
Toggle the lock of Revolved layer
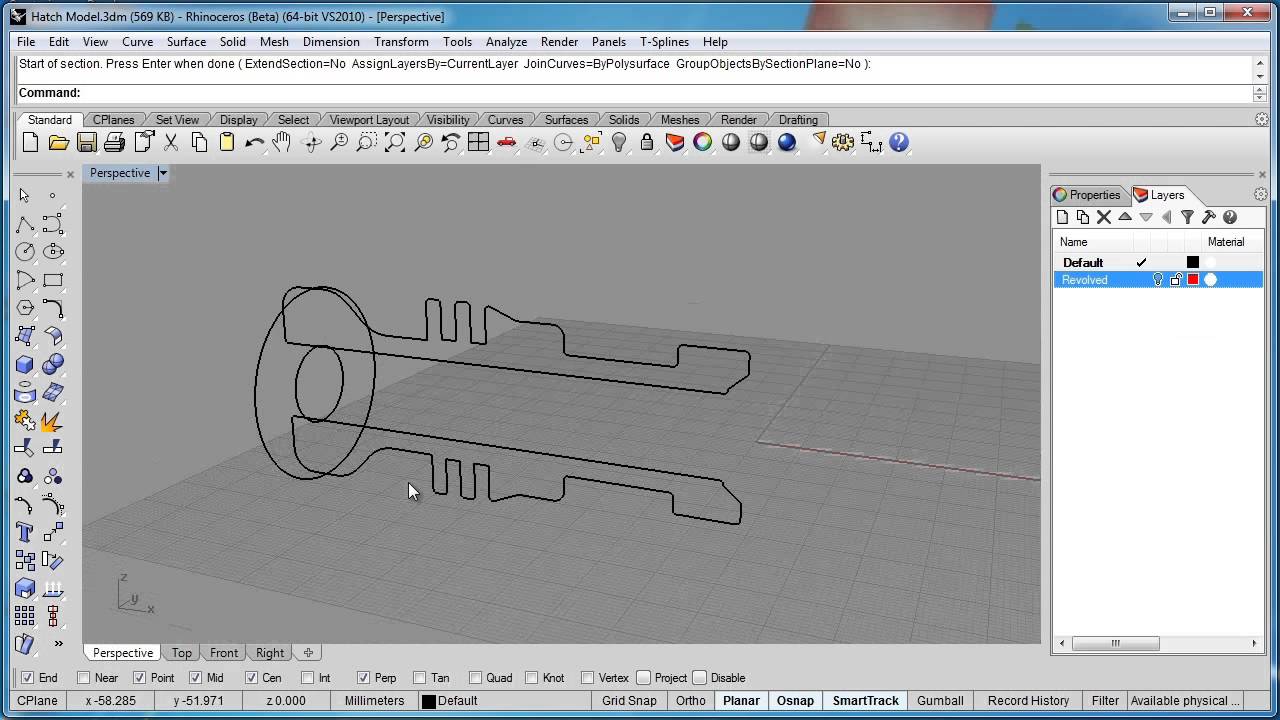(1176, 280)
